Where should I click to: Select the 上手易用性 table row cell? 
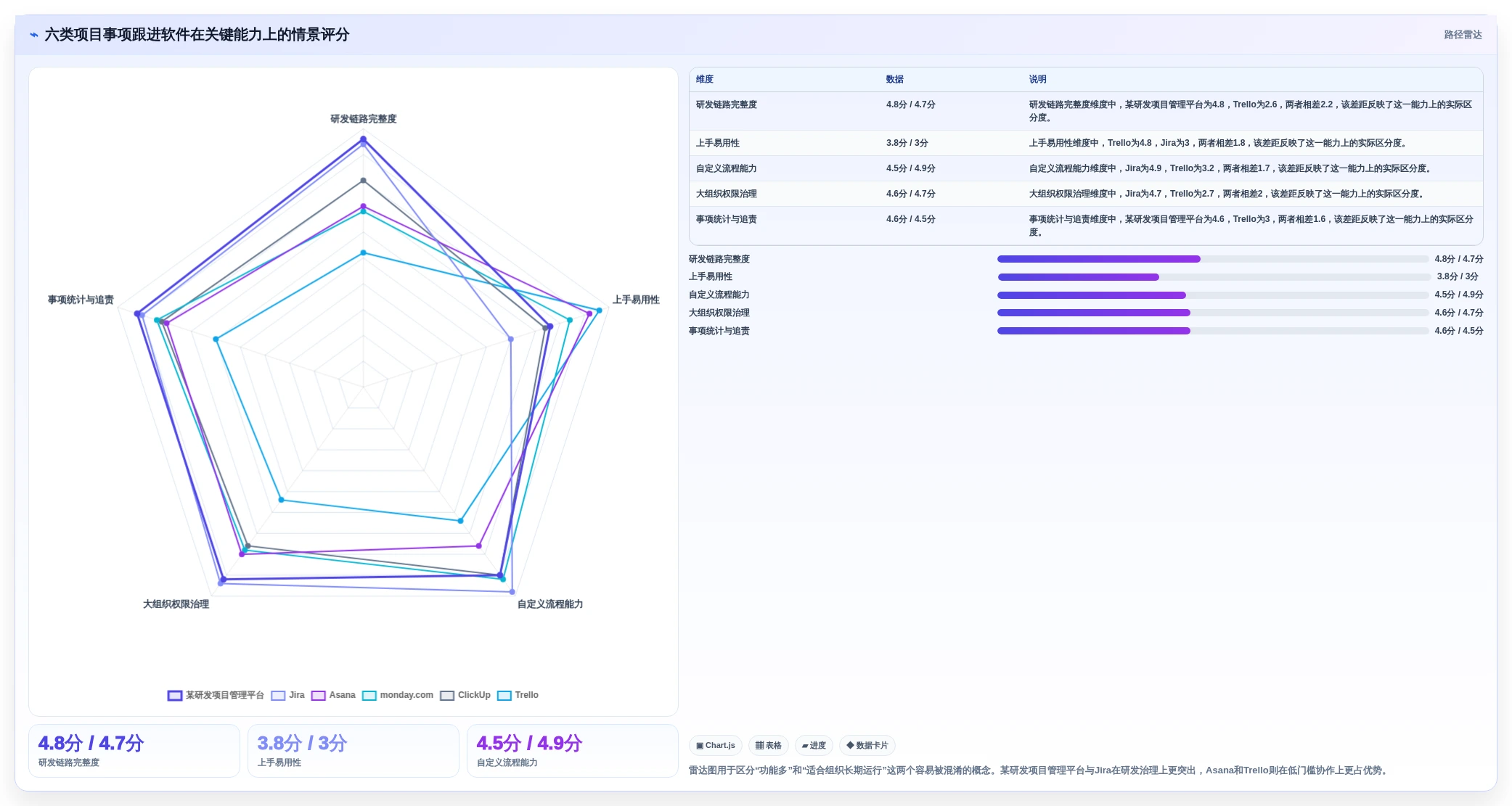click(x=718, y=143)
